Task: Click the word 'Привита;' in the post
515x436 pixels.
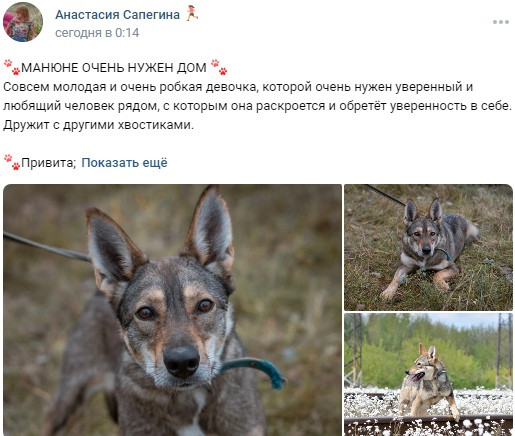Action: (49, 163)
